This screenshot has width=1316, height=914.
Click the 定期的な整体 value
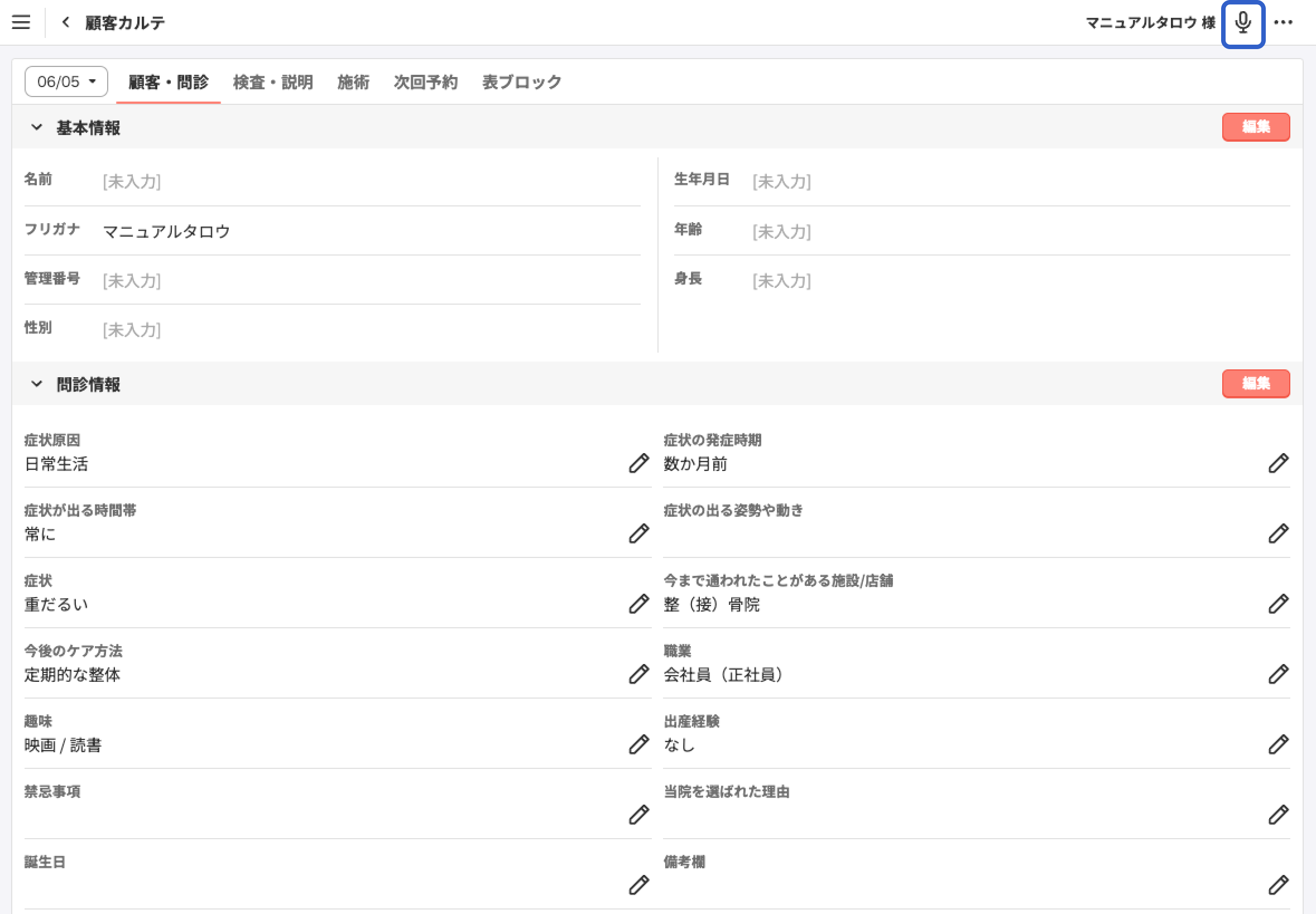tap(72, 675)
